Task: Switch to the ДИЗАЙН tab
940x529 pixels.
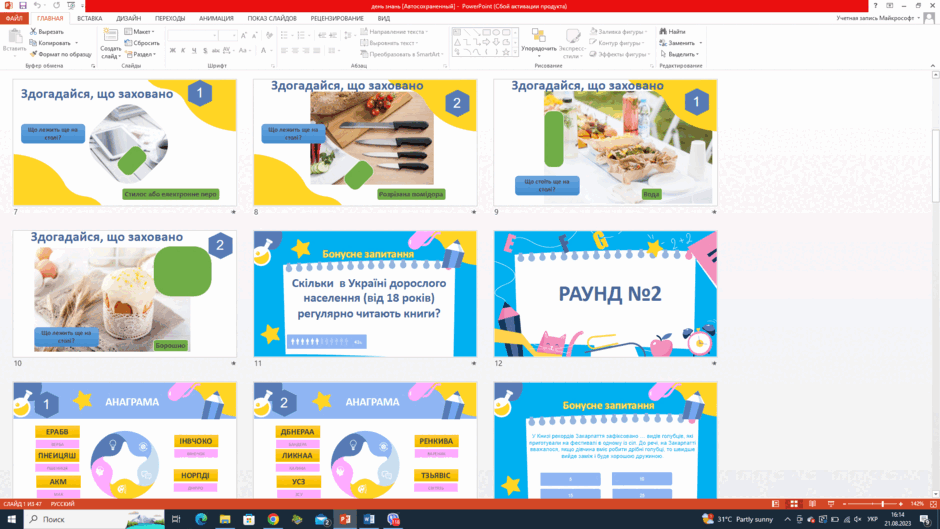Action: [x=128, y=18]
